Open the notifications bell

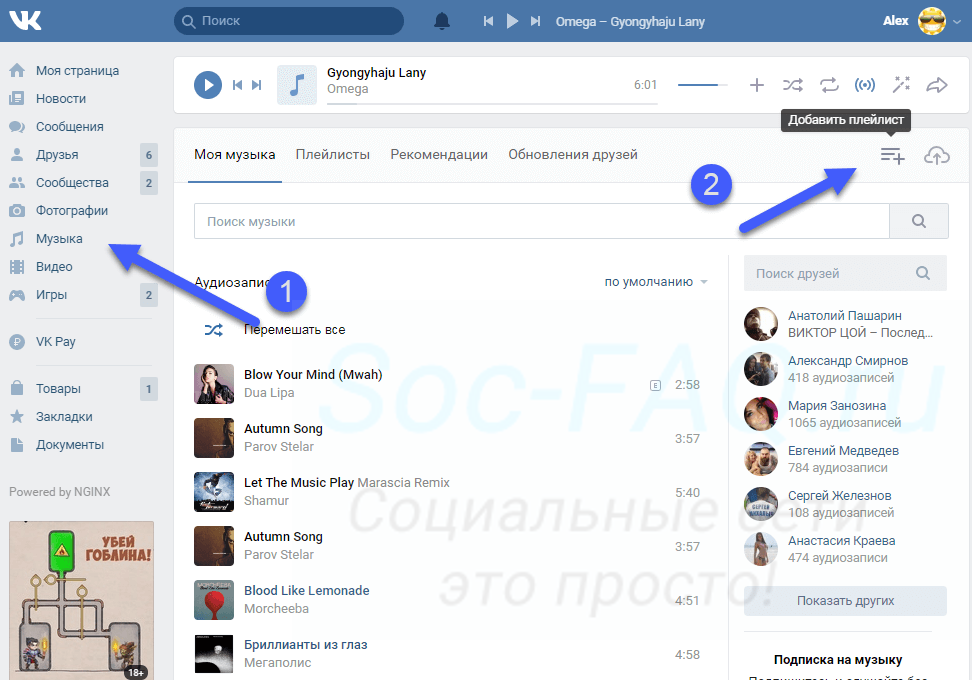click(441, 21)
